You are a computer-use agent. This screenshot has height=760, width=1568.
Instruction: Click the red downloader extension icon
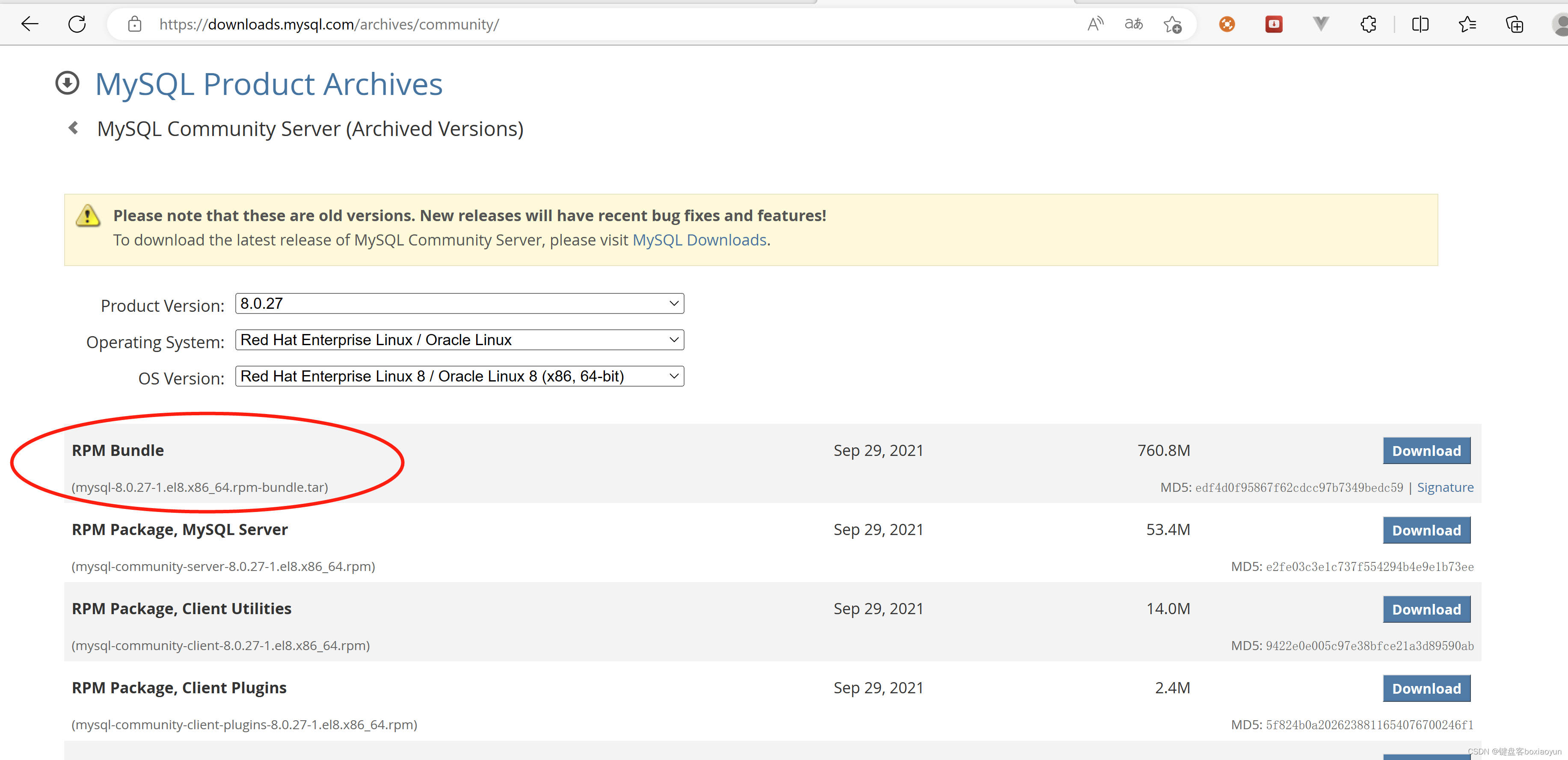(x=1273, y=24)
